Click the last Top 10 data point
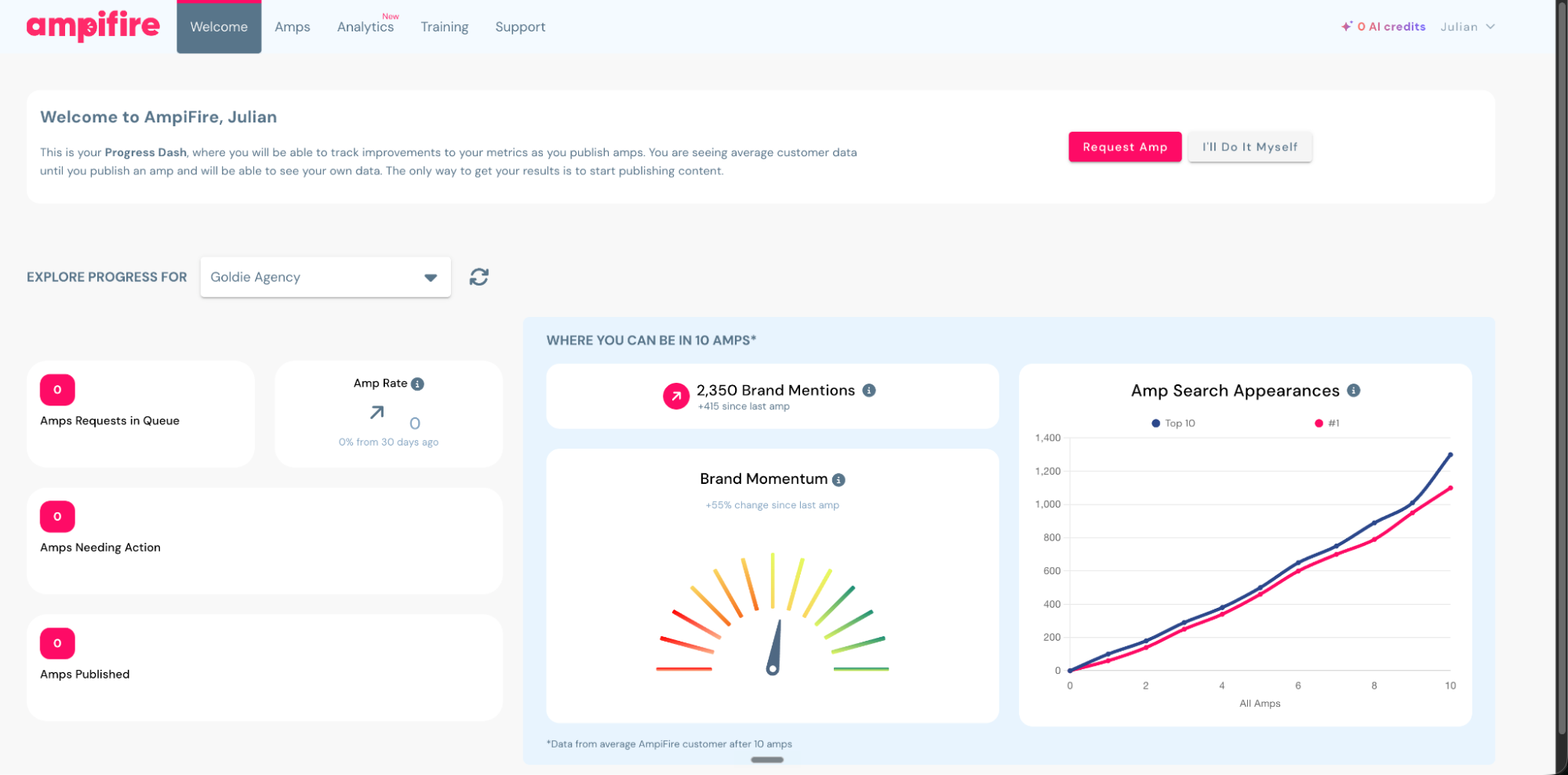This screenshot has width=1568, height=775. tap(1450, 455)
